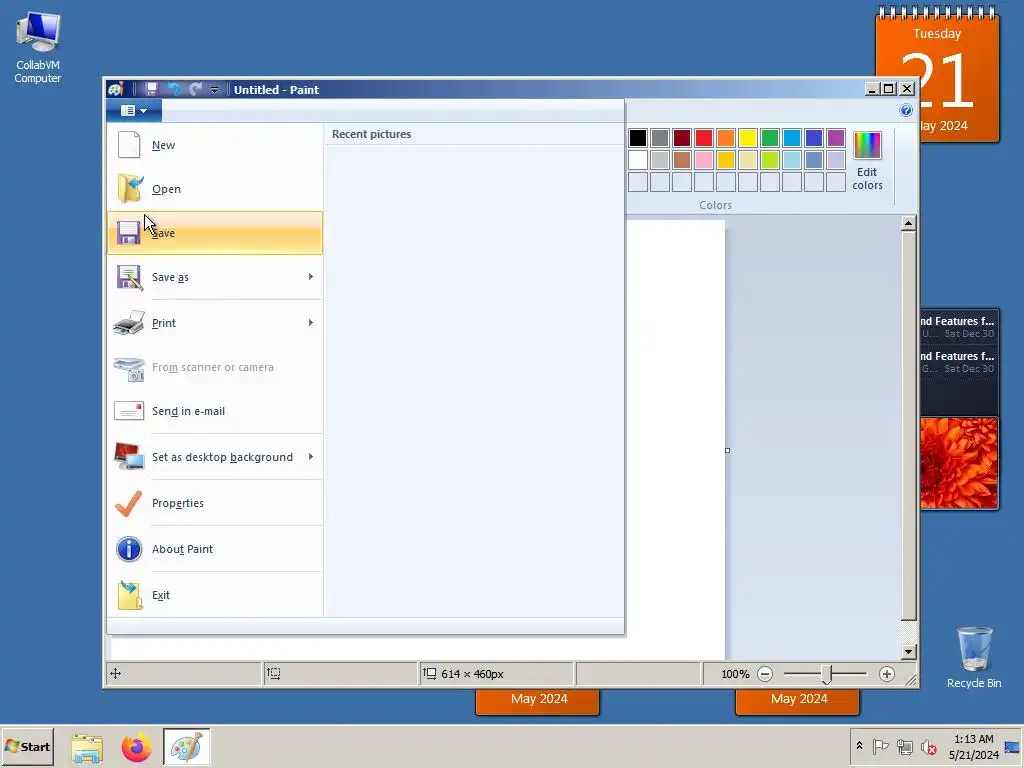Screen dimensions: 1024x768
Task: Click the vertical scrollbar down arrow
Action: coord(908,652)
